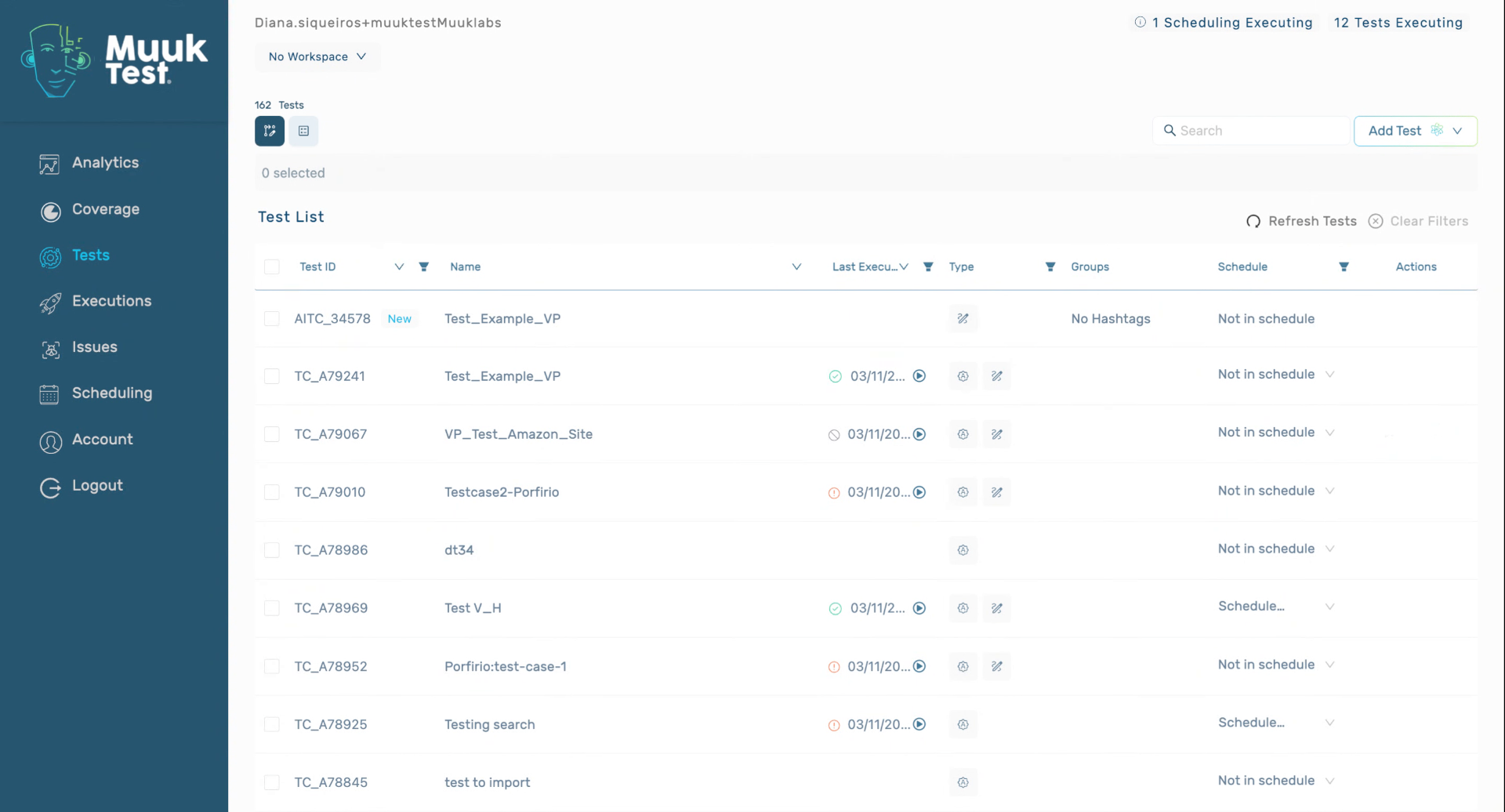Play last execution of Testing search

coord(919,724)
